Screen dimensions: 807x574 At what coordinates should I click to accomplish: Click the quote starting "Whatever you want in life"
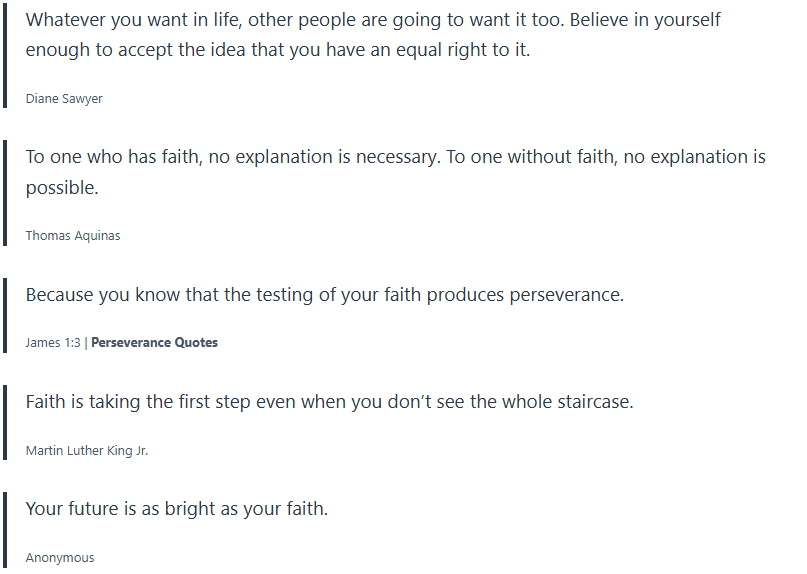[x=373, y=20]
